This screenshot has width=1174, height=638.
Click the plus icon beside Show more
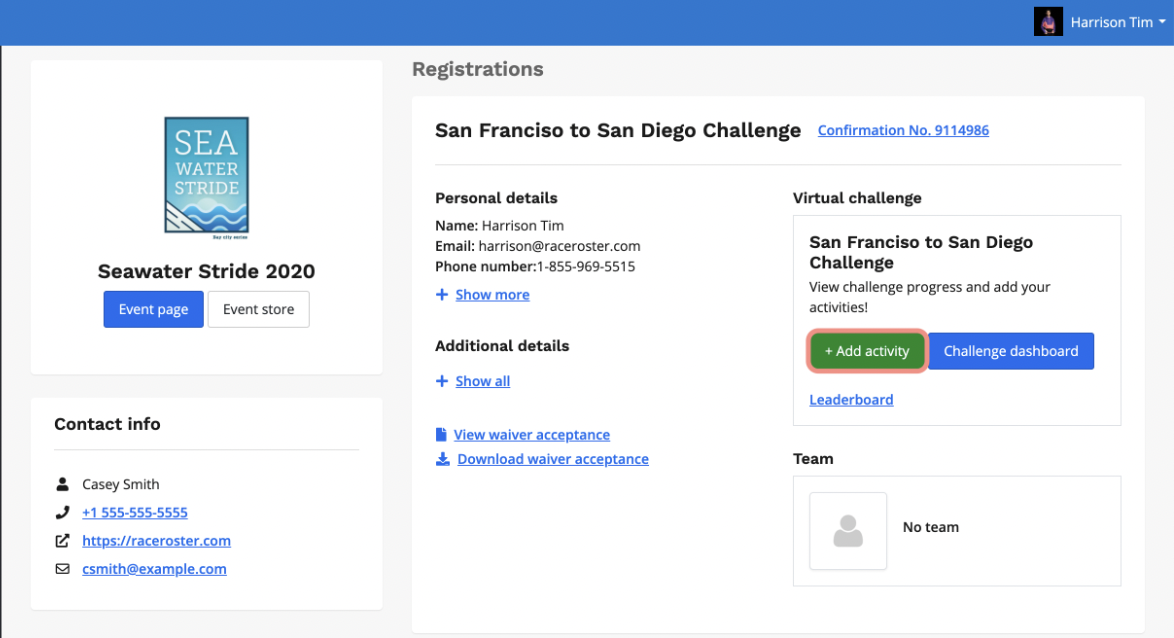coord(442,295)
